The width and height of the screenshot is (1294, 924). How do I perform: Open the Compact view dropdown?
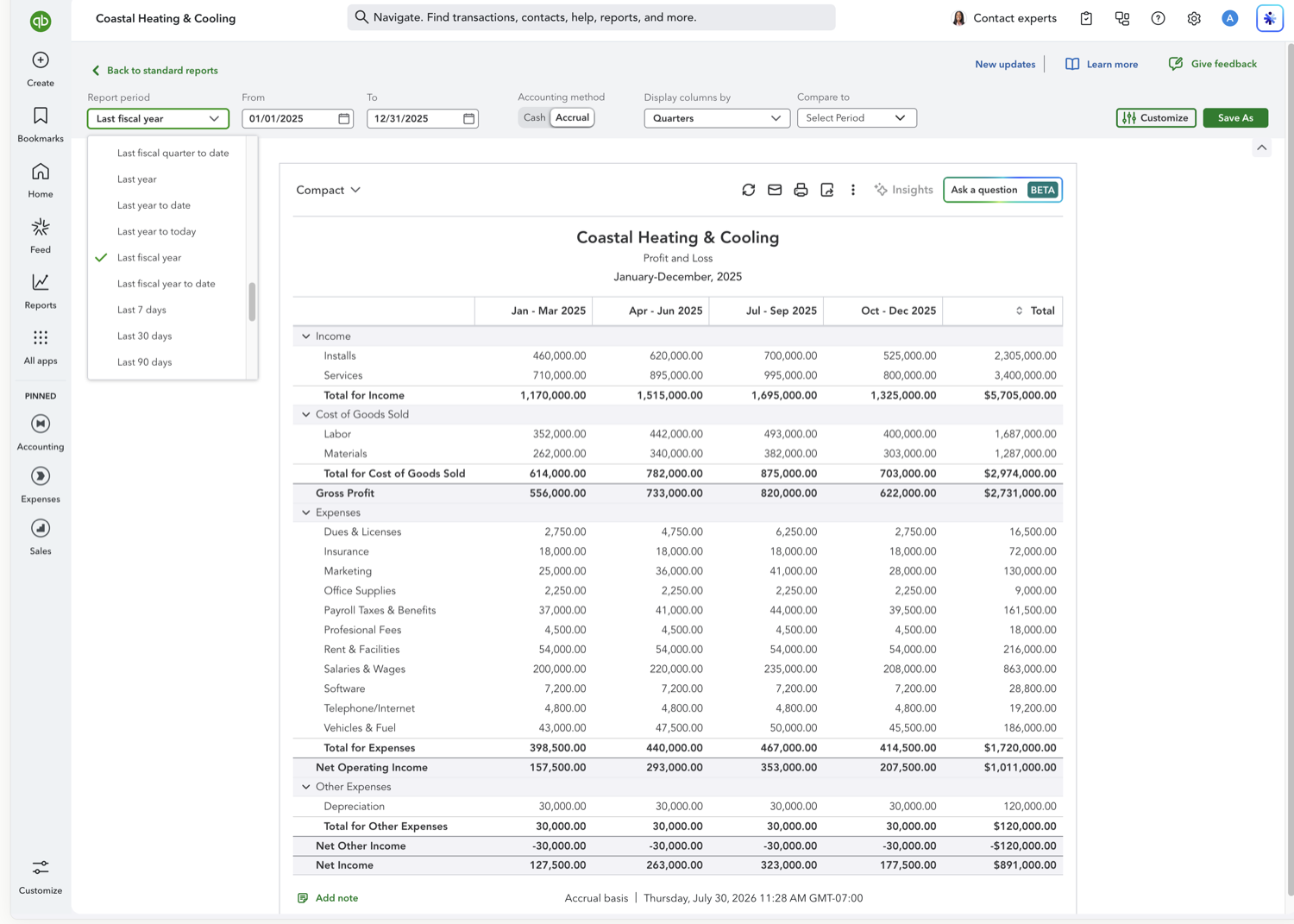(x=329, y=190)
